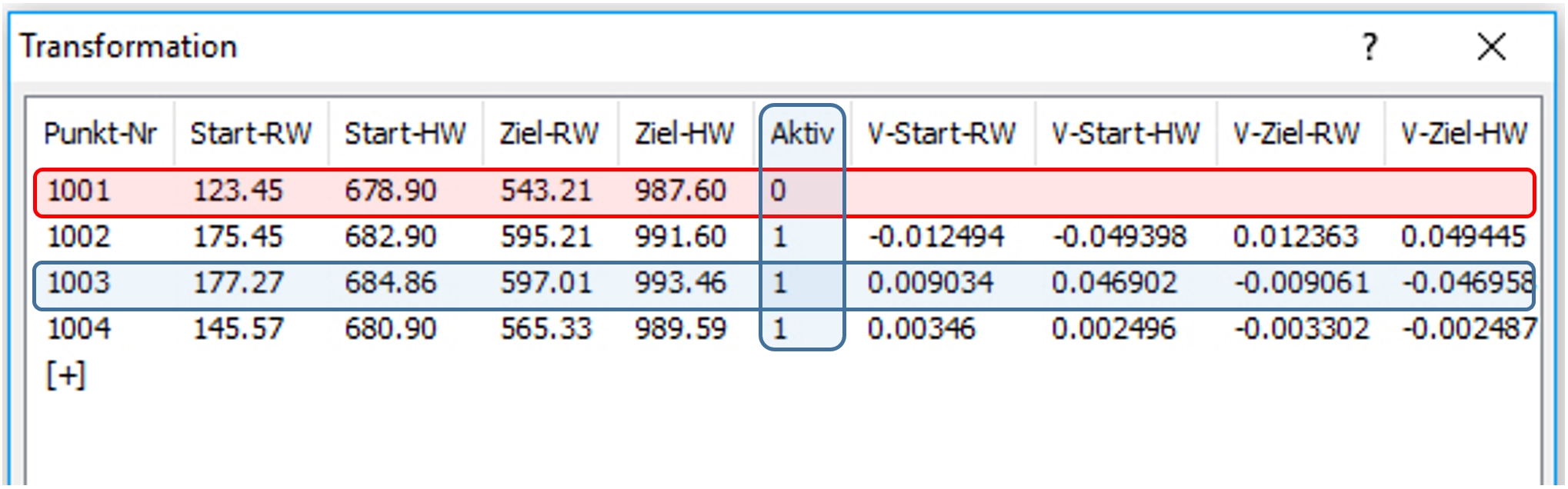
Task: Toggle Aktiv value for point 1002
Action: (779, 236)
